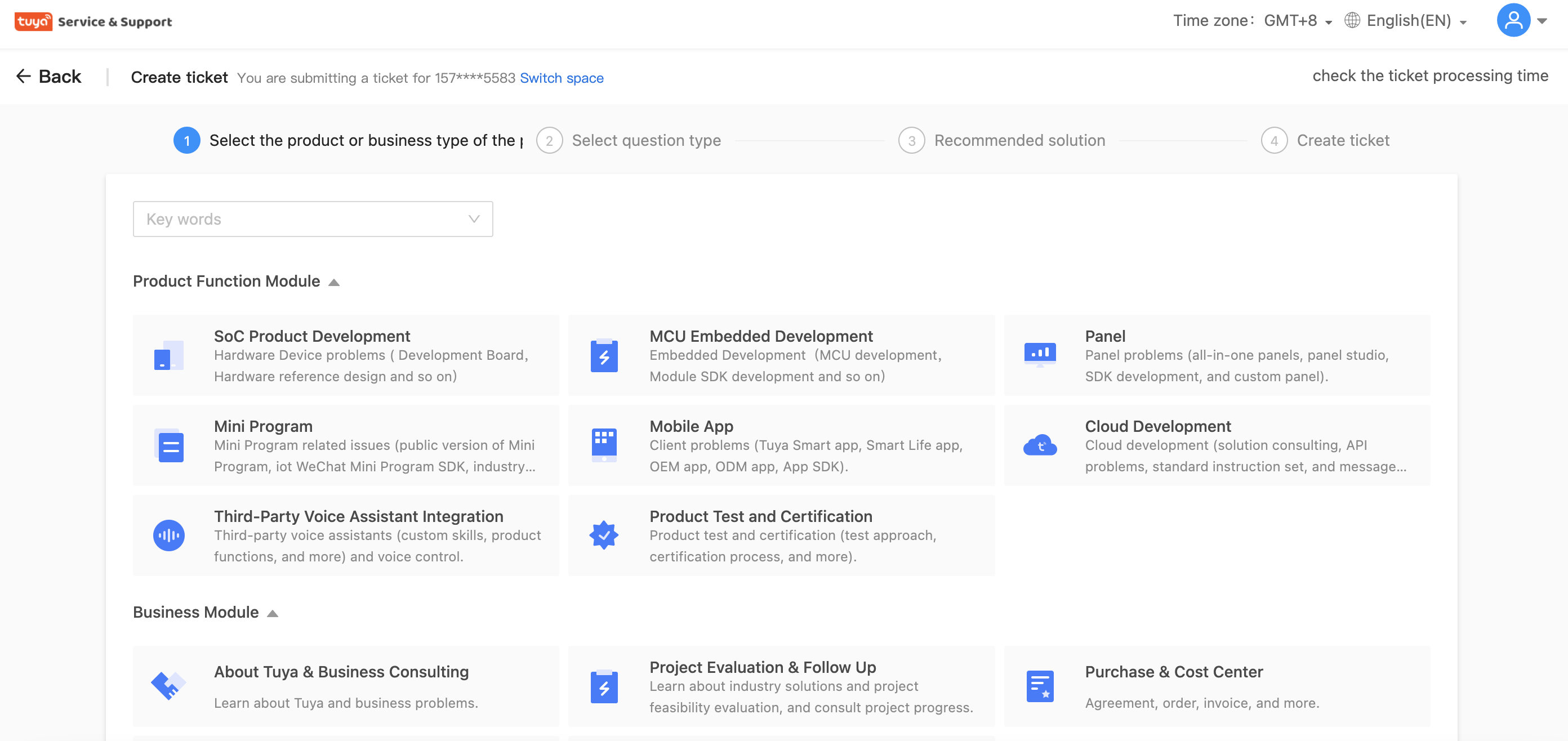Select the Panel card title
The image size is (1568, 741).
coord(1105,336)
